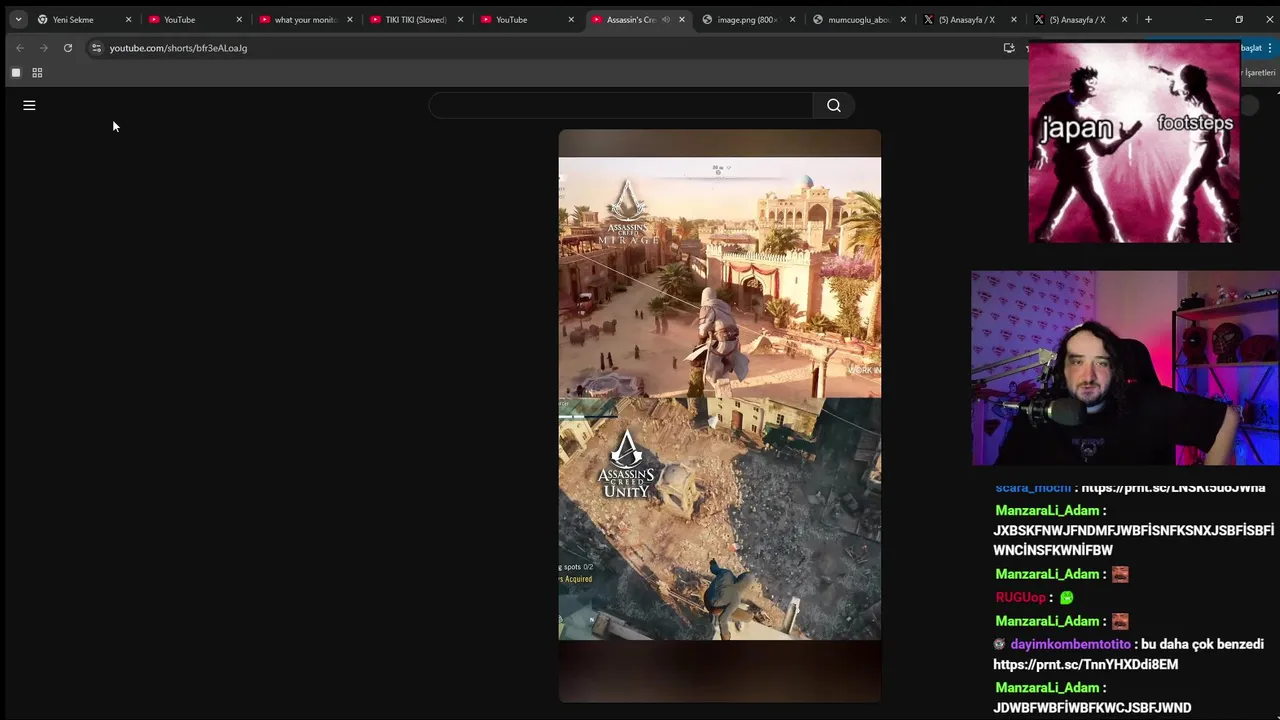Screen dimensions: 1280x720
Task: Click the address bar URL youtube.com/shorts
Action: (x=178, y=48)
